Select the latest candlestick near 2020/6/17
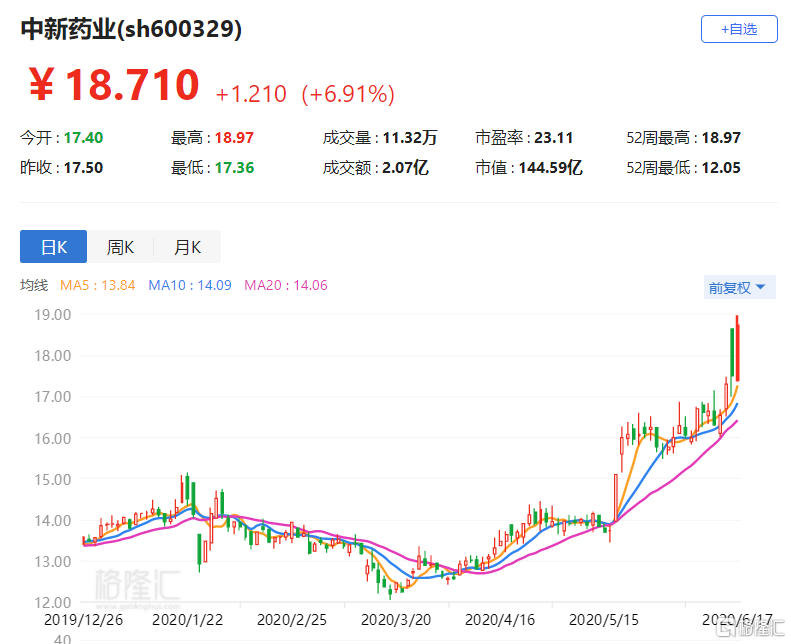The height and width of the screenshot is (644, 791). click(x=737, y=350)
